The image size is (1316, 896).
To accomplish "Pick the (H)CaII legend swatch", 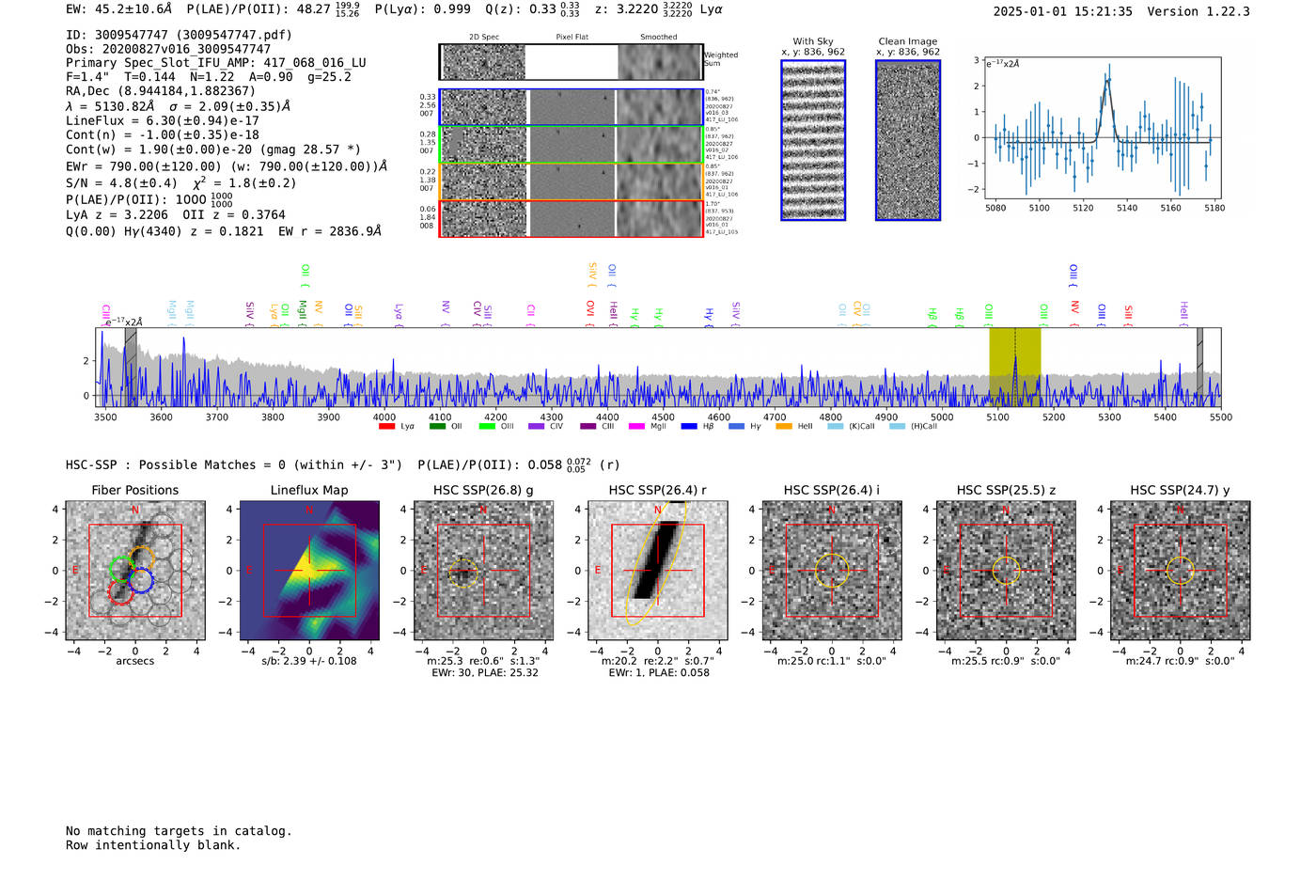I will (898, 427).
